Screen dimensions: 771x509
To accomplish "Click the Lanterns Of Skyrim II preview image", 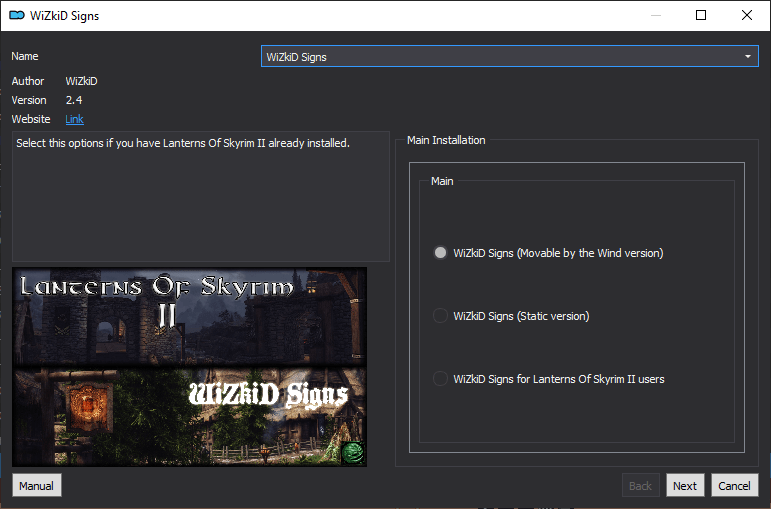I will 189,366.
